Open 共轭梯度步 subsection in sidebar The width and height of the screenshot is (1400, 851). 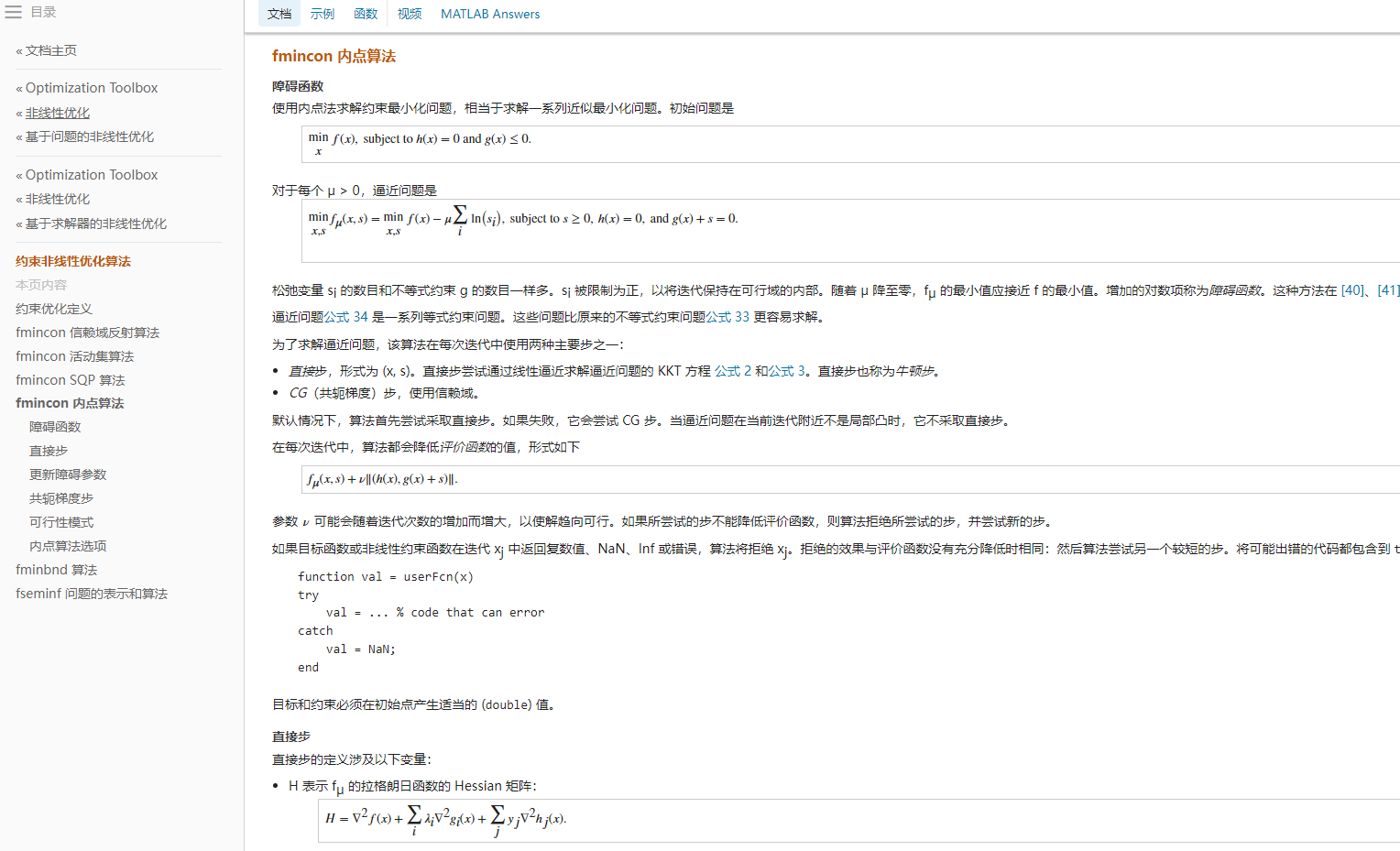click(x=61, y=498)
